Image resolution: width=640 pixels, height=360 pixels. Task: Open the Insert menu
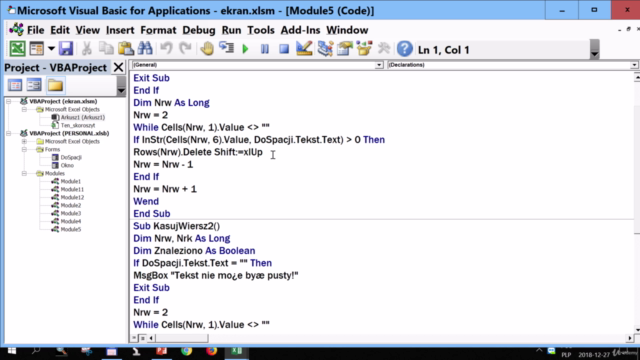pos(120,30)
